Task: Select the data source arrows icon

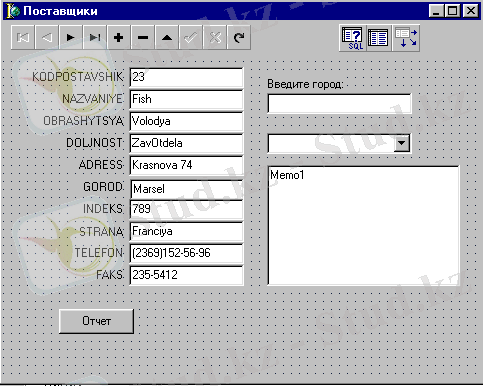Action: pyautogui.click(x=406, y=38)
